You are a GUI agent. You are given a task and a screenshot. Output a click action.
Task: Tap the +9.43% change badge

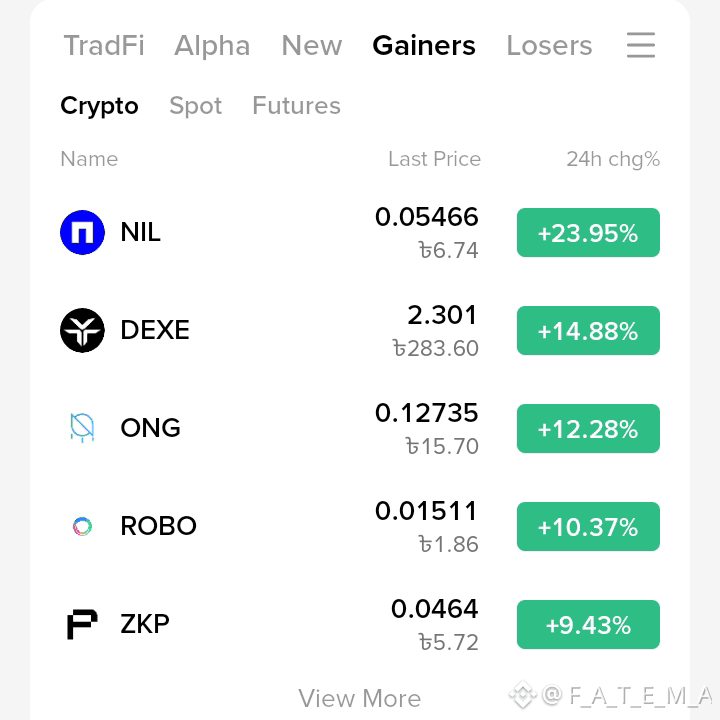pyautogui.click(x=588, y=624)
